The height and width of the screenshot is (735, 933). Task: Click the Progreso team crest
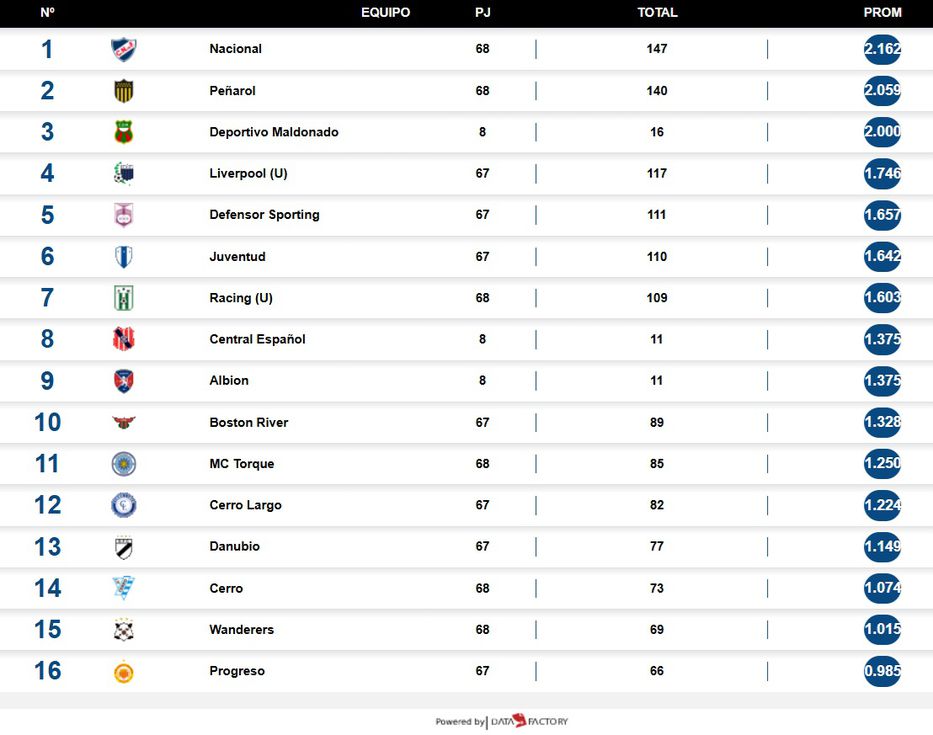coord(123,672)
